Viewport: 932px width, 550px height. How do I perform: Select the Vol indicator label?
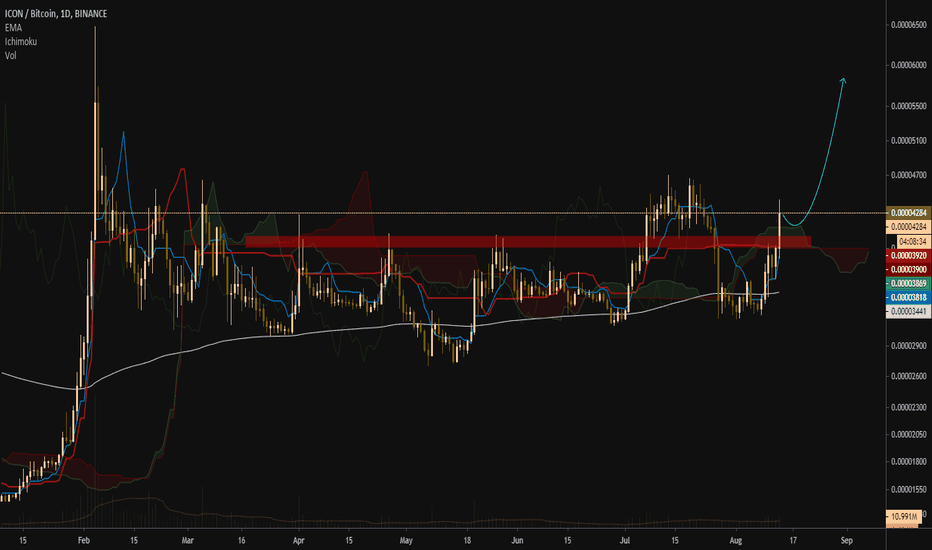pos(11,55)
